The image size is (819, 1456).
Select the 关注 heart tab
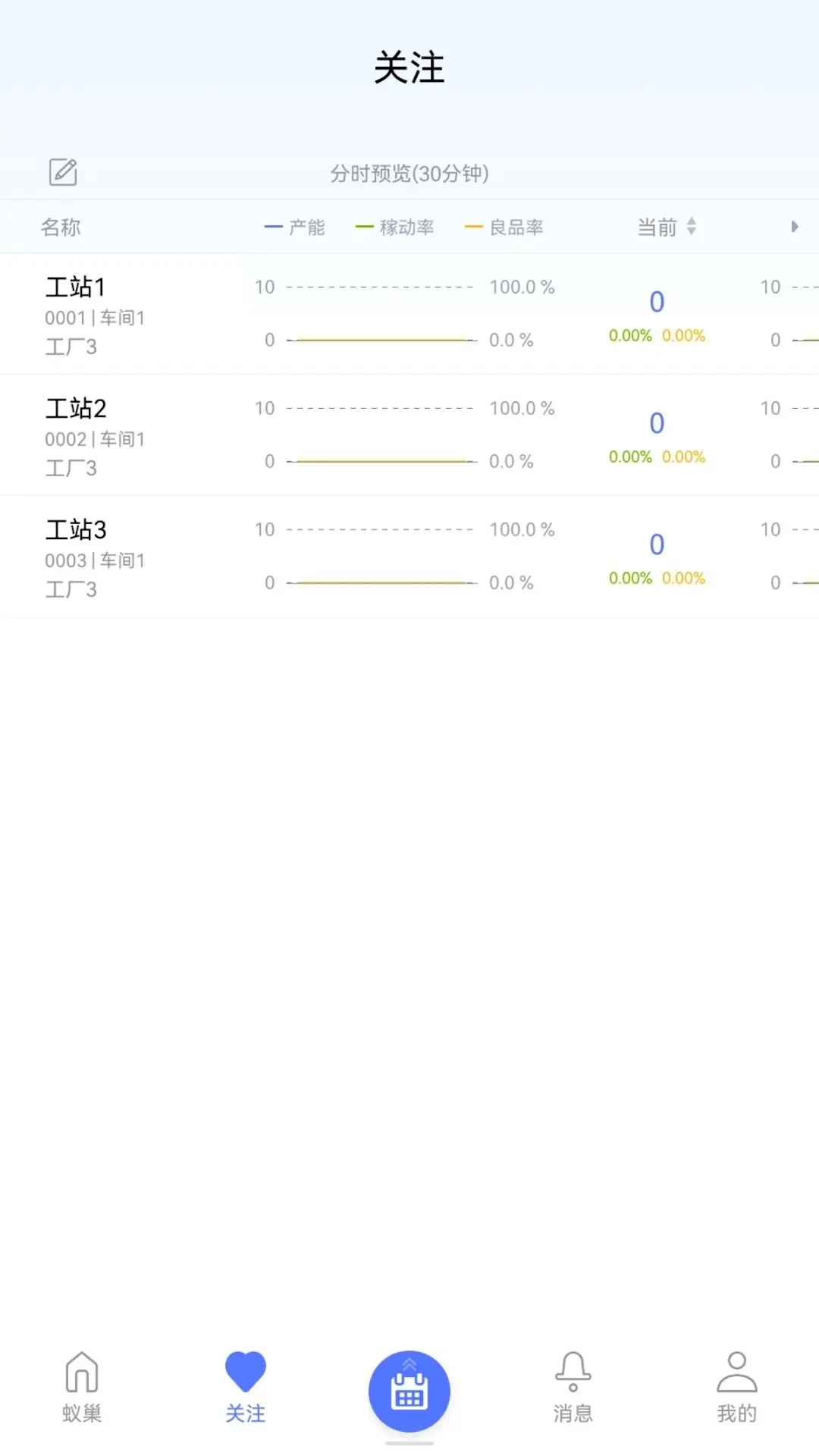245,1386
